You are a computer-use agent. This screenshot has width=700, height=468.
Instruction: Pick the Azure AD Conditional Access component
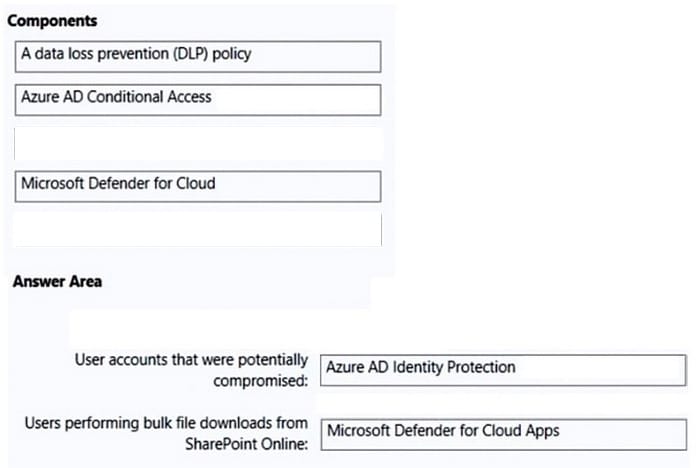(x=198, y=100)
